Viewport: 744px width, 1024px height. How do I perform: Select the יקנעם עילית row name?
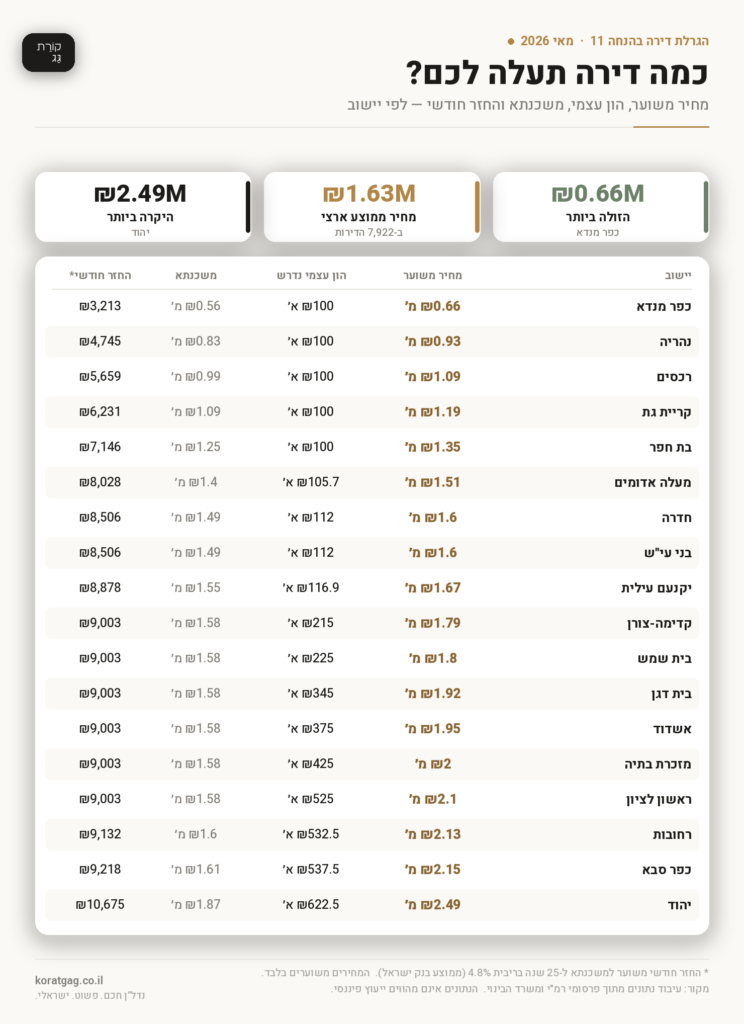tap(656, 588)
